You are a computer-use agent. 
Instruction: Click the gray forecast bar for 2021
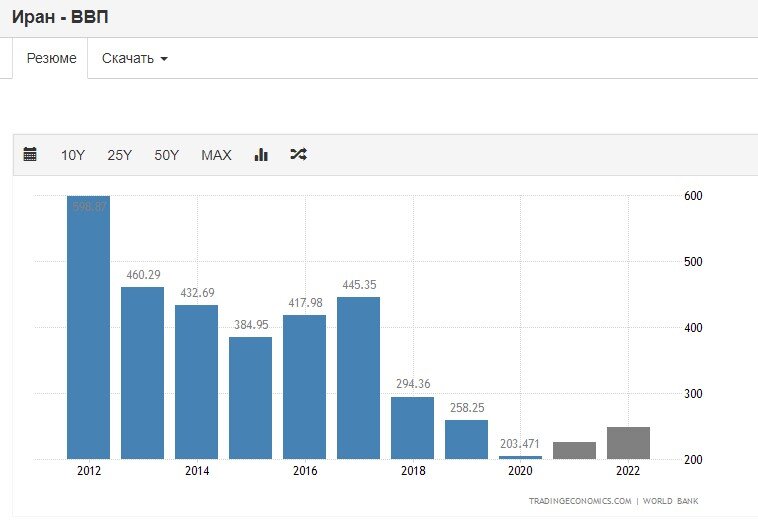574,451
